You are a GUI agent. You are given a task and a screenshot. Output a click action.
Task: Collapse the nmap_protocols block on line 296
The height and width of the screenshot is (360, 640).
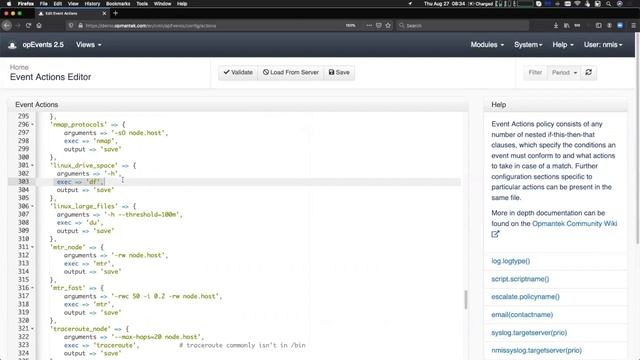(33, 124)
